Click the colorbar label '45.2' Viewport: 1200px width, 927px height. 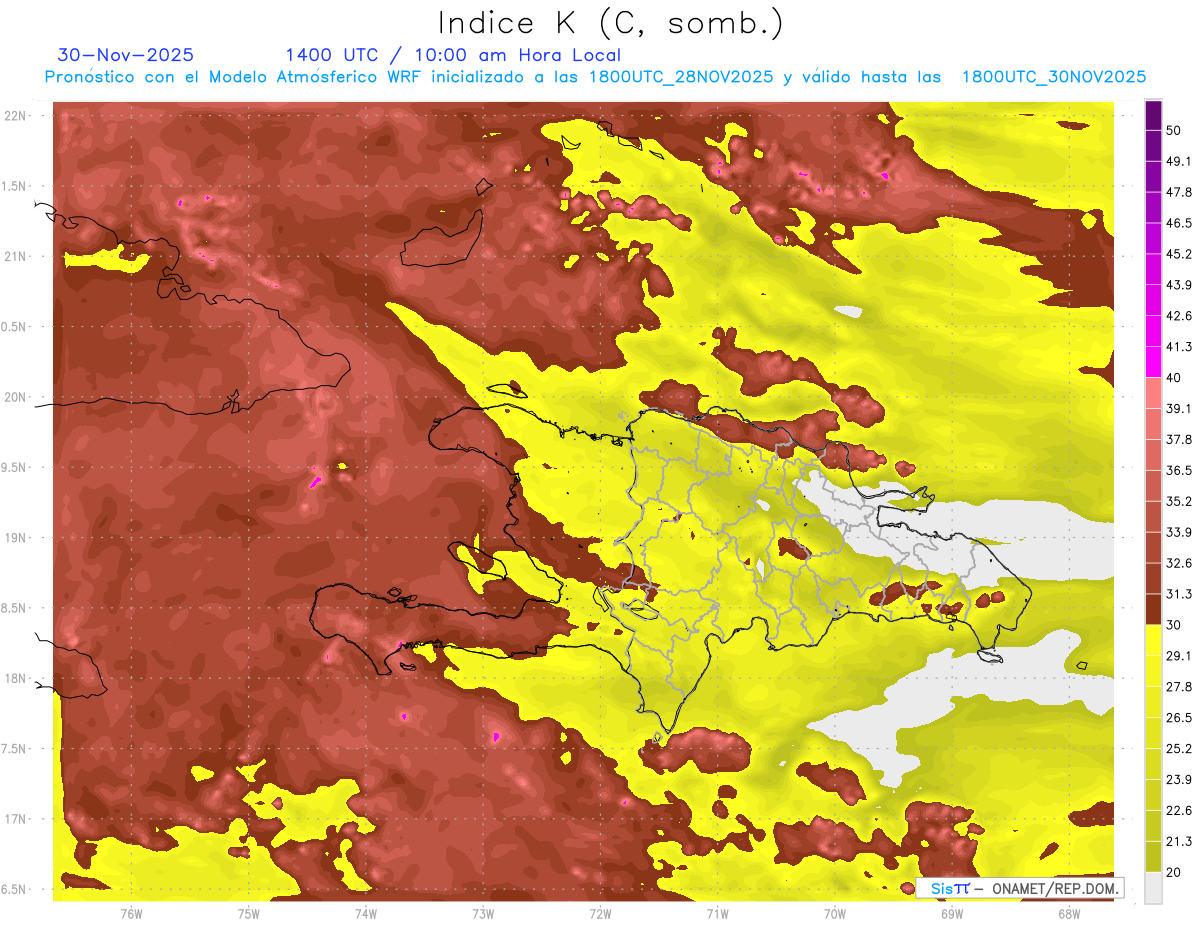(1179, 254)
